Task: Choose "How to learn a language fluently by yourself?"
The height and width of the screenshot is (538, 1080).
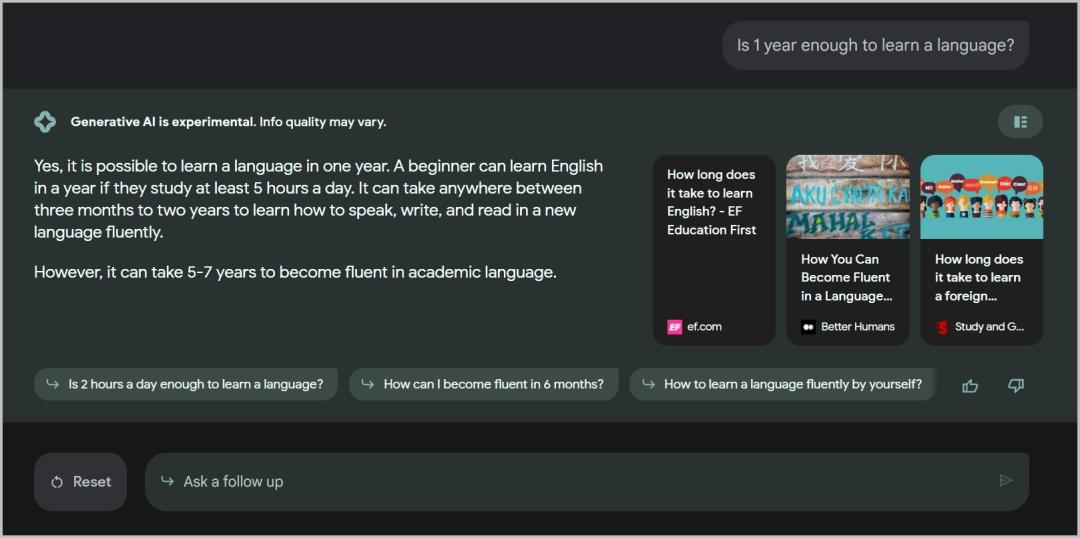Action: (782, 384)
